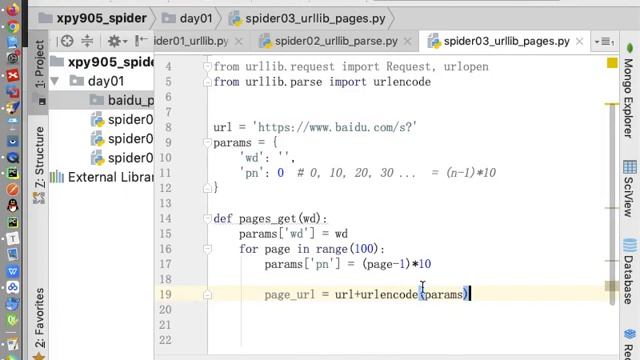Open Google Chrome from the dock
This screenshot has height=360, width=640.
click(13, 27)
